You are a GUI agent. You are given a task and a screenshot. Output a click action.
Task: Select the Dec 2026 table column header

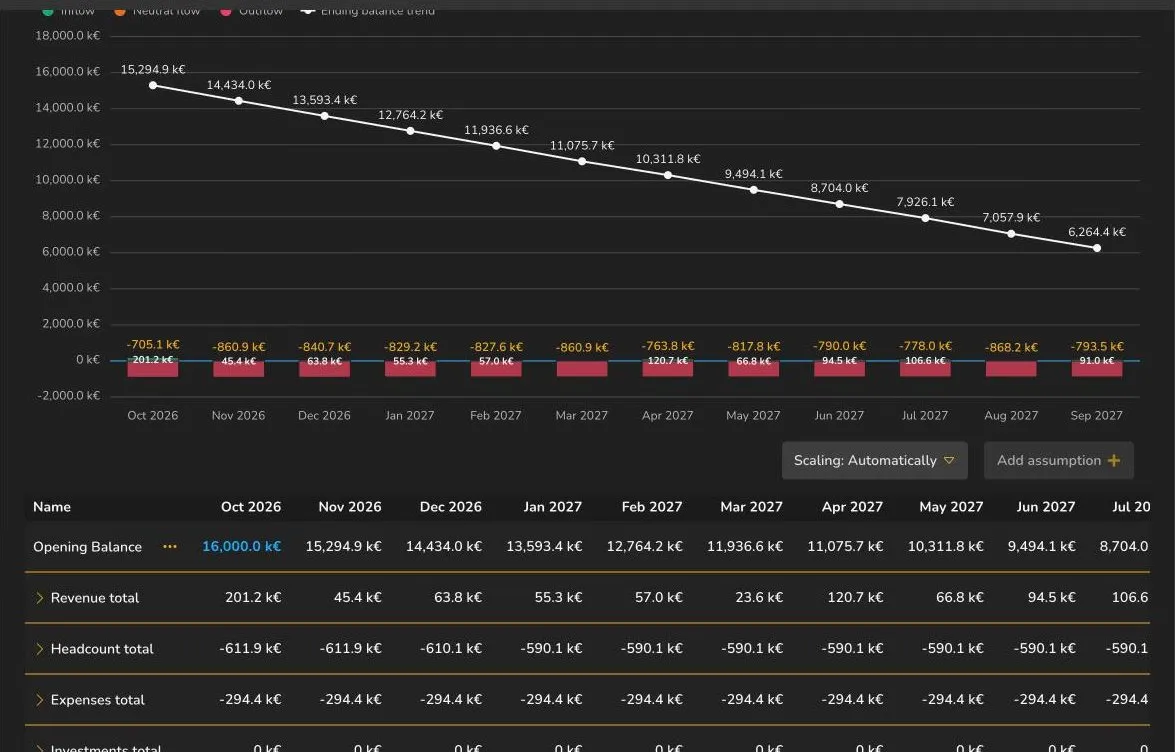tap(450, 507)
